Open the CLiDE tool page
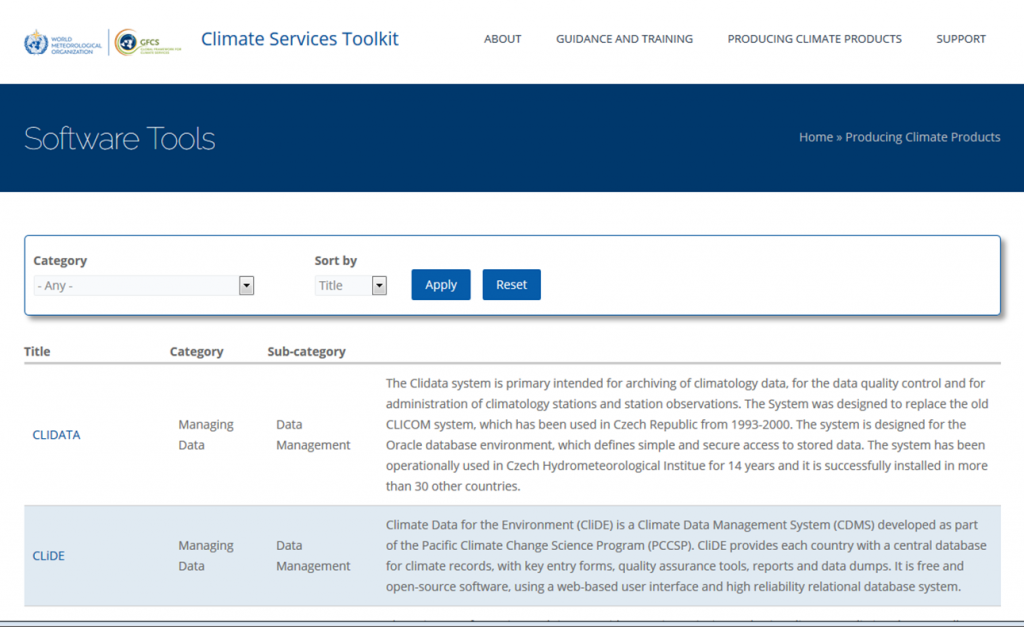This screenshot has width=1024, height=627. point(48,556)
